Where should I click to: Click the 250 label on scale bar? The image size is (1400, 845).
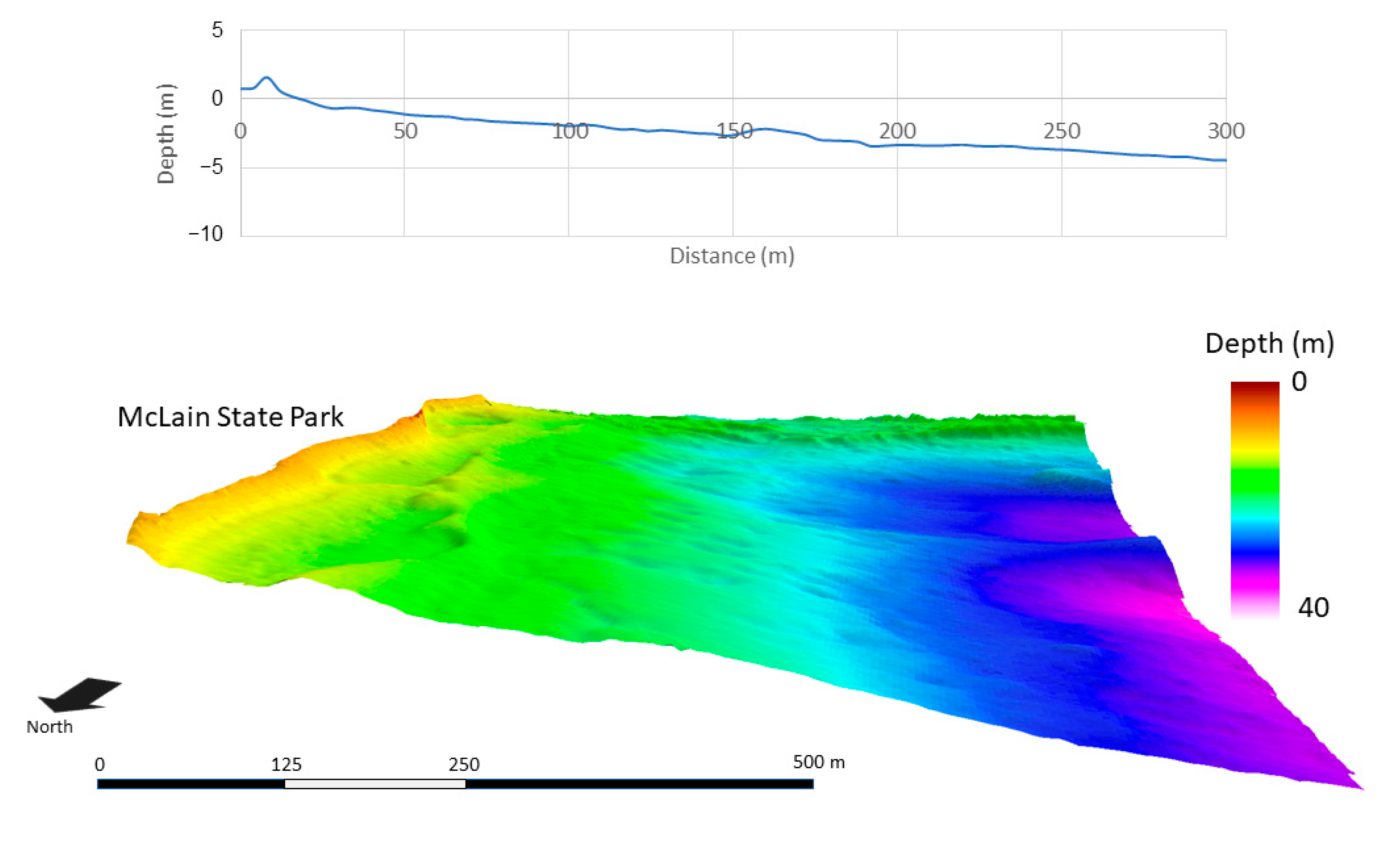point(464,765)
